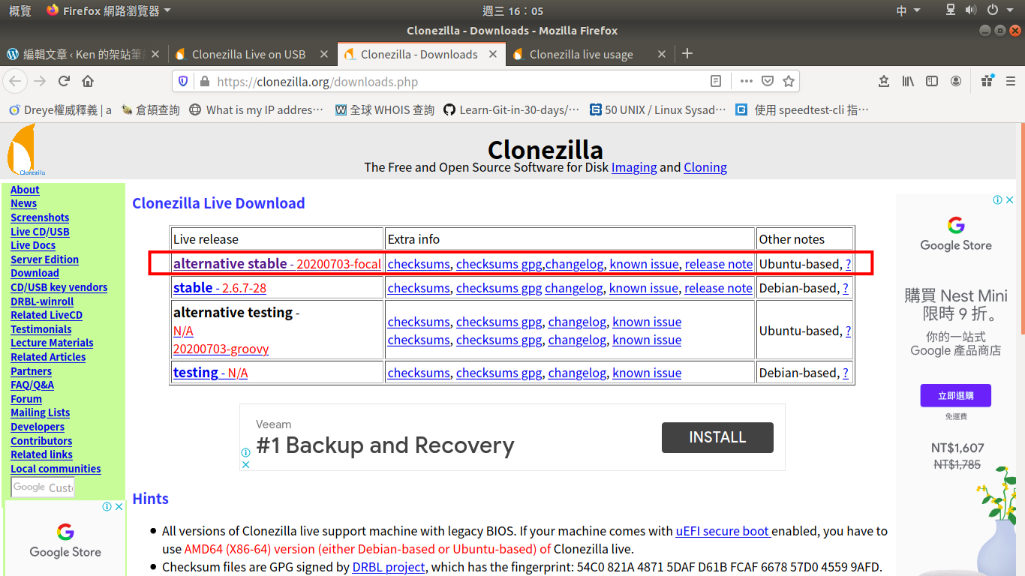
Task: Close the Veeam ad banner
Action: pos(246,464)
